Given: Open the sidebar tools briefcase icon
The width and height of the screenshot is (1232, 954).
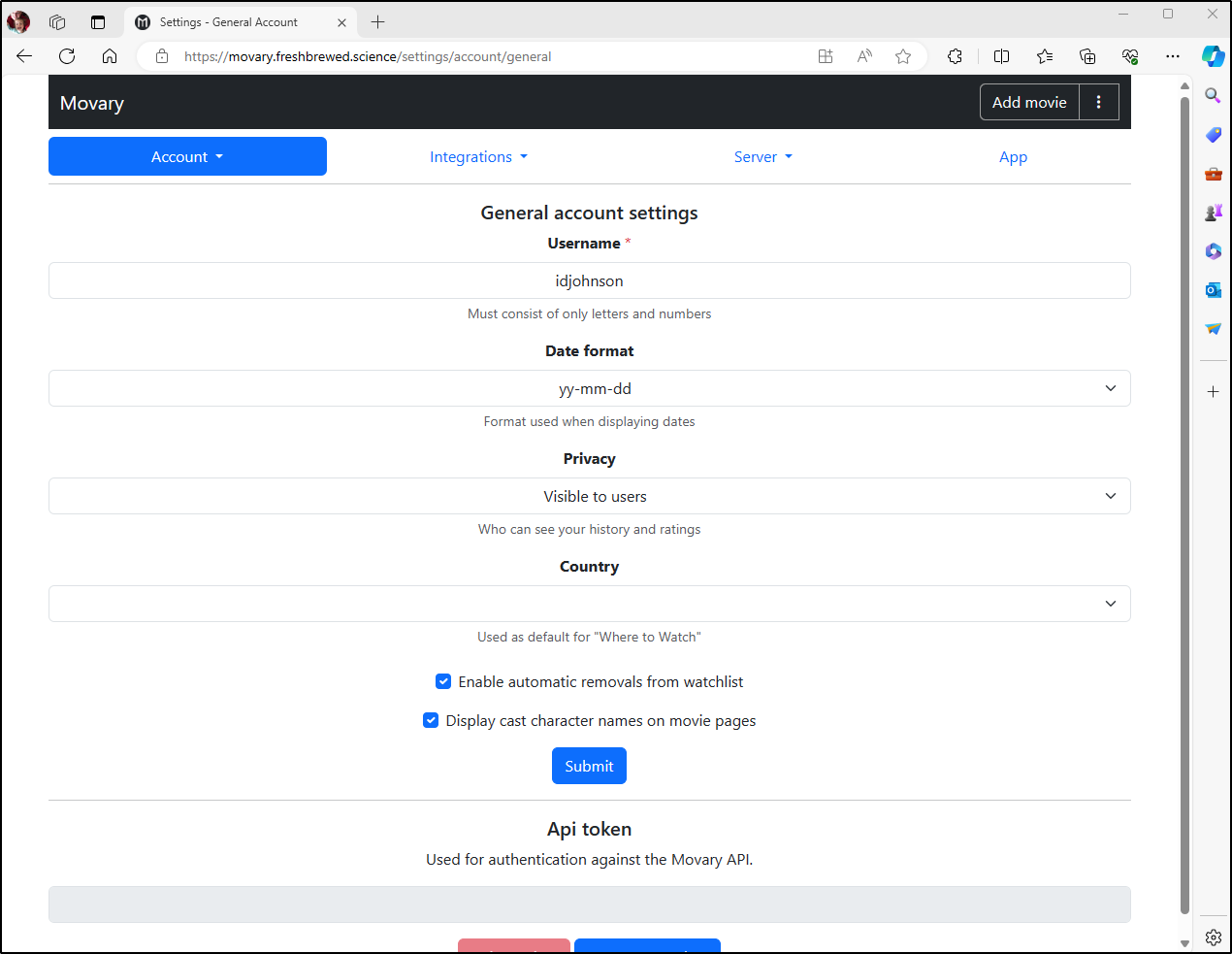Looking at the screenshot, I should 1213,174.
